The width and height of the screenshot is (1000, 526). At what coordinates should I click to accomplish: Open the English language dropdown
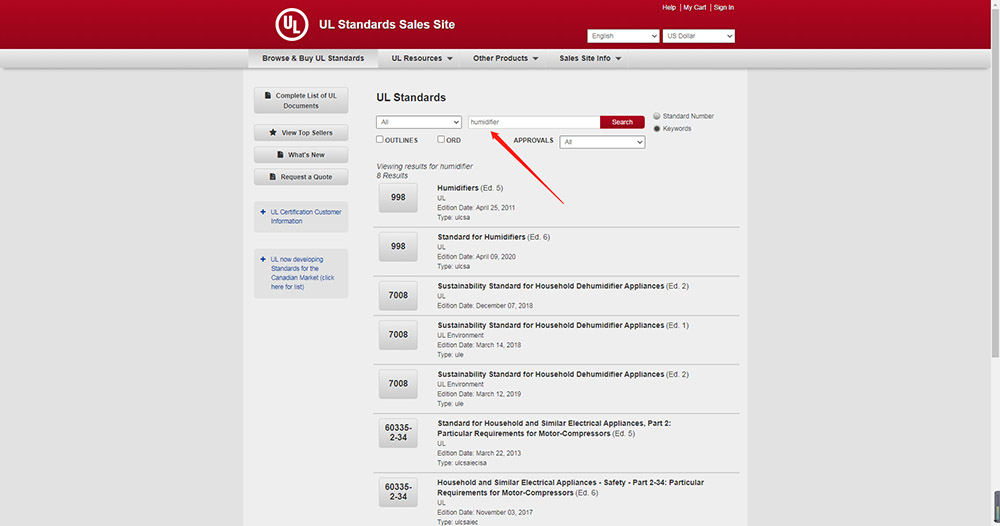pos(623,36)
